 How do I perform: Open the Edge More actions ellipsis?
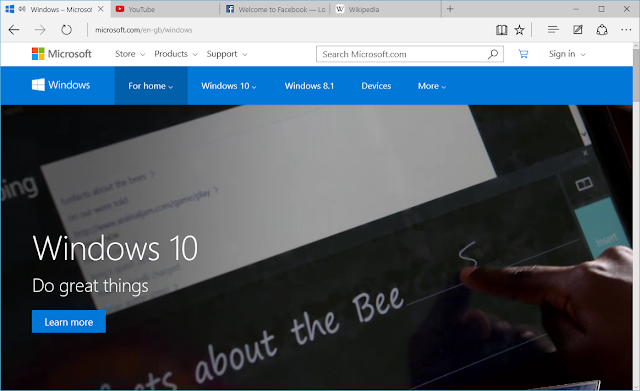(626, 30)
